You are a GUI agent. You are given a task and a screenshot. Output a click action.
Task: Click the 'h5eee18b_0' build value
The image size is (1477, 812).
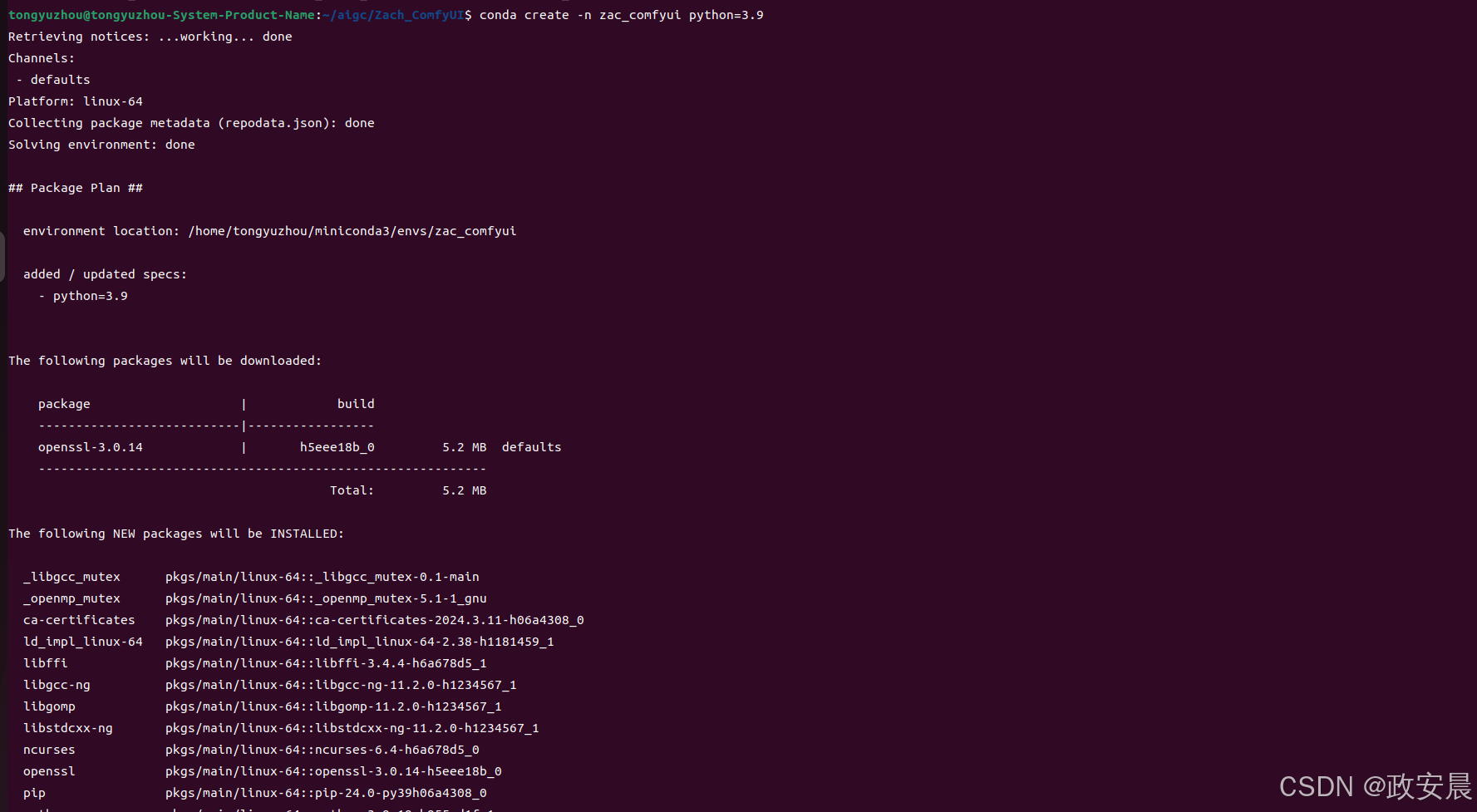[x=337, y=447]
